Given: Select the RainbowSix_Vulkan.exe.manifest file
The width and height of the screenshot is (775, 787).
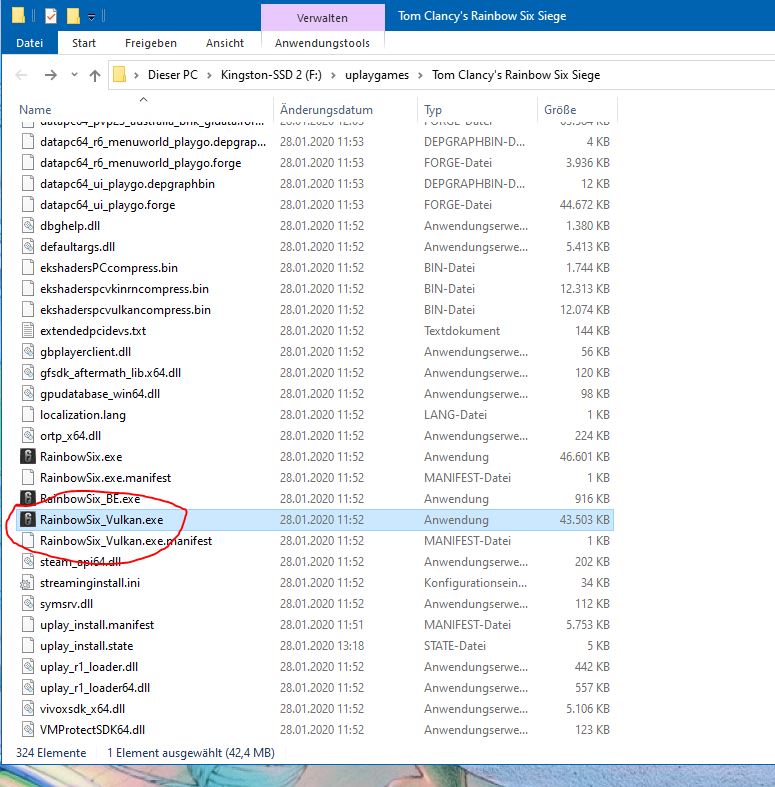Looking at the screenshot, I should click(126, 541).
